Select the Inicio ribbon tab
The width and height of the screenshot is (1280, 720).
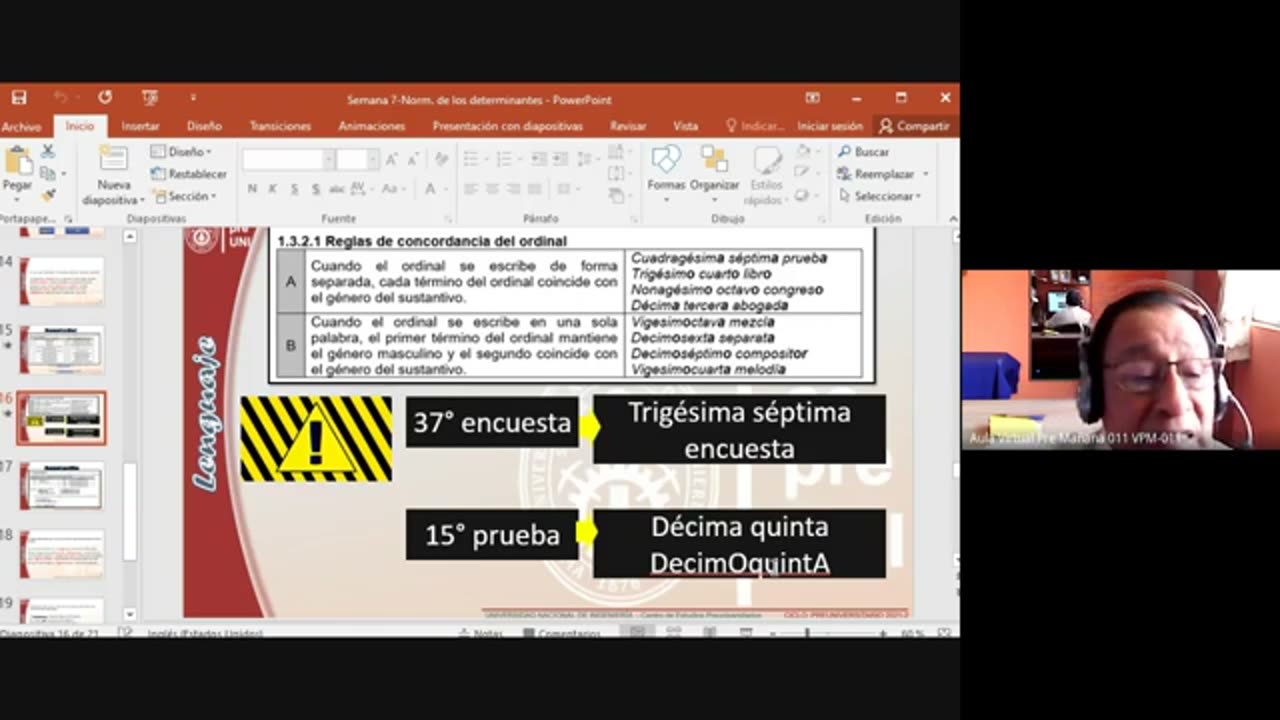point(80,126)
